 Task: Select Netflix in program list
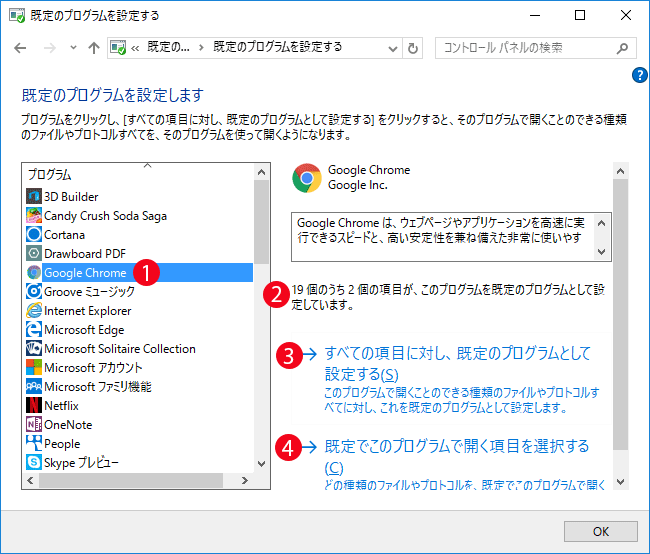point(139,405)
